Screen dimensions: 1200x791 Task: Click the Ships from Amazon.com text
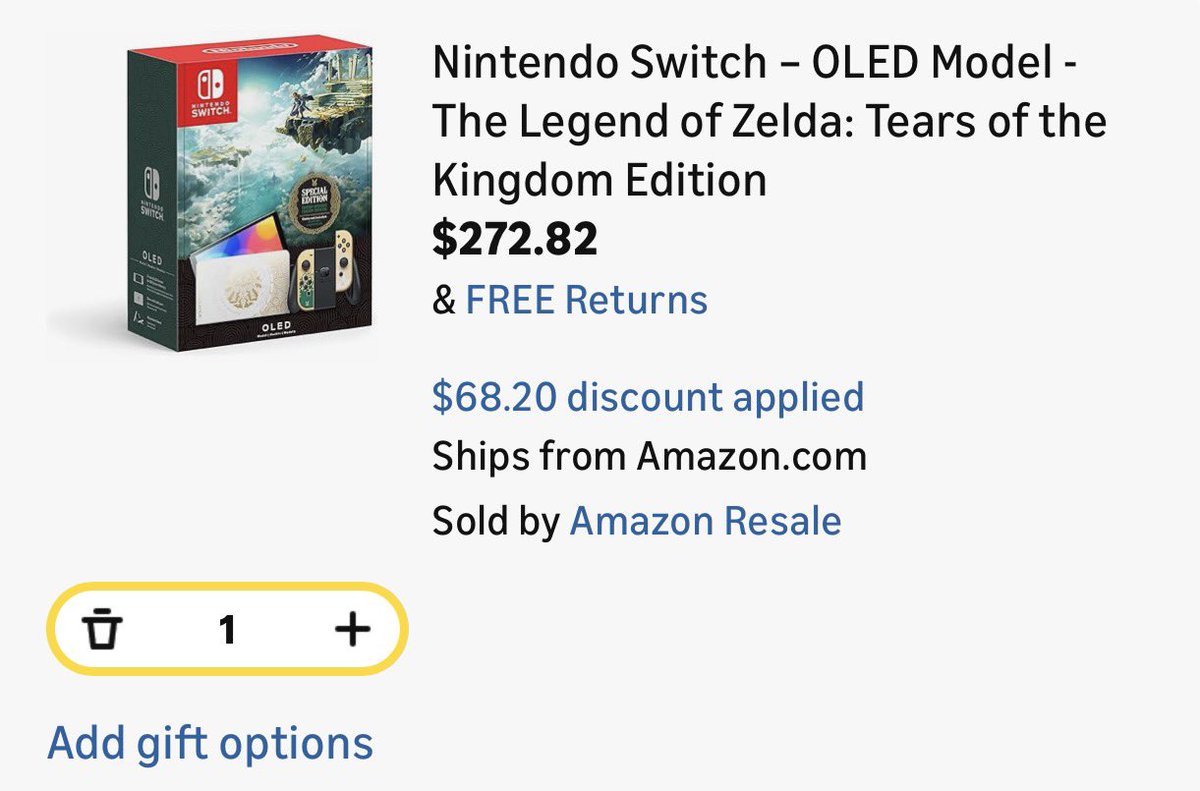coord(649,458)
